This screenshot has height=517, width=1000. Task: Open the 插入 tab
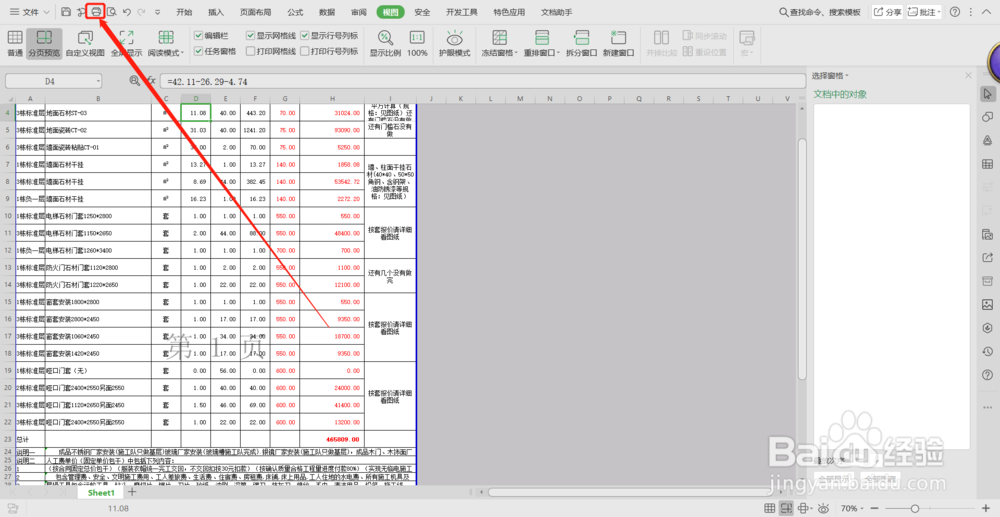[x=216, y=12]
